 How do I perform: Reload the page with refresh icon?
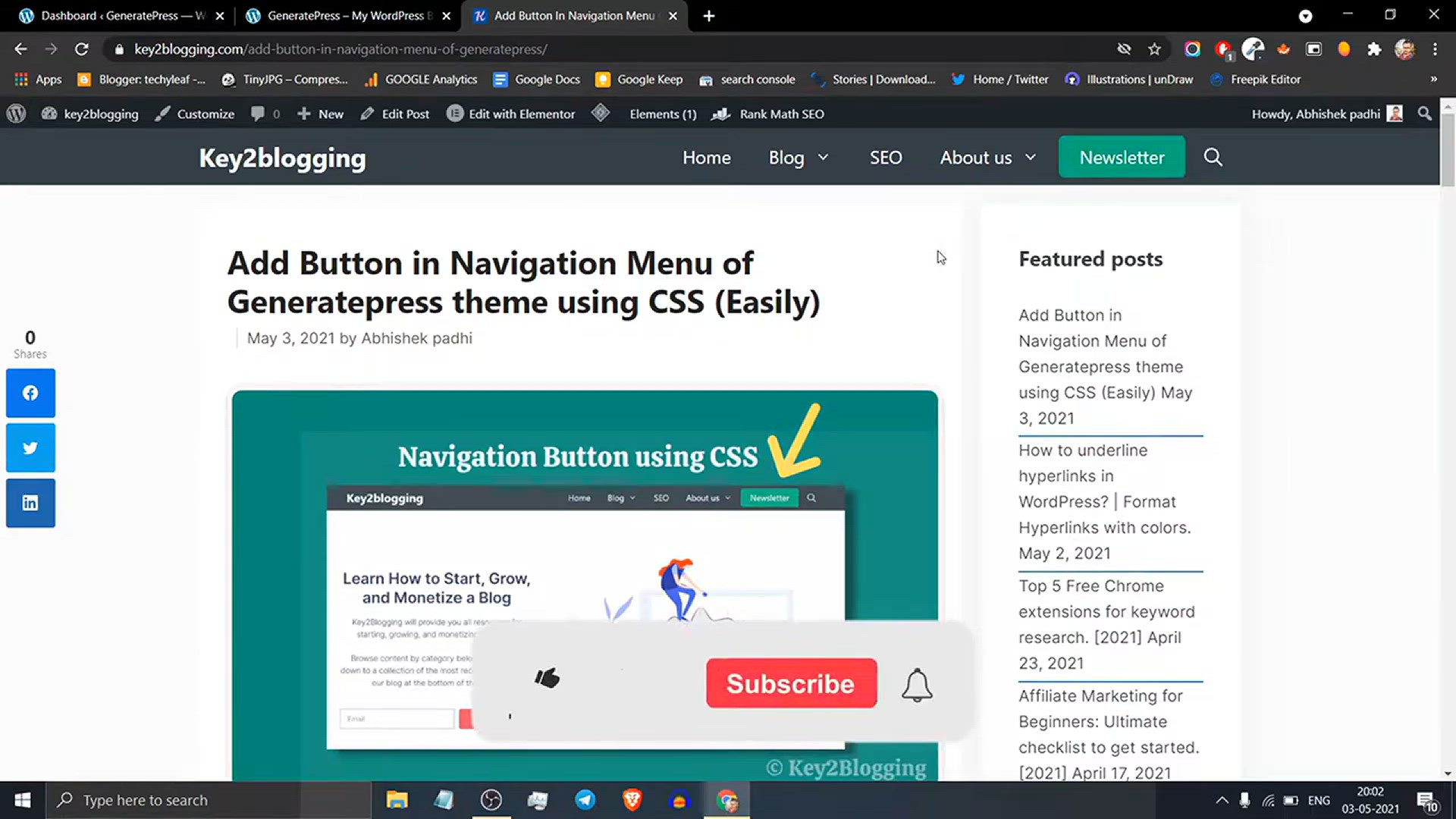click(x=82, y=49)
